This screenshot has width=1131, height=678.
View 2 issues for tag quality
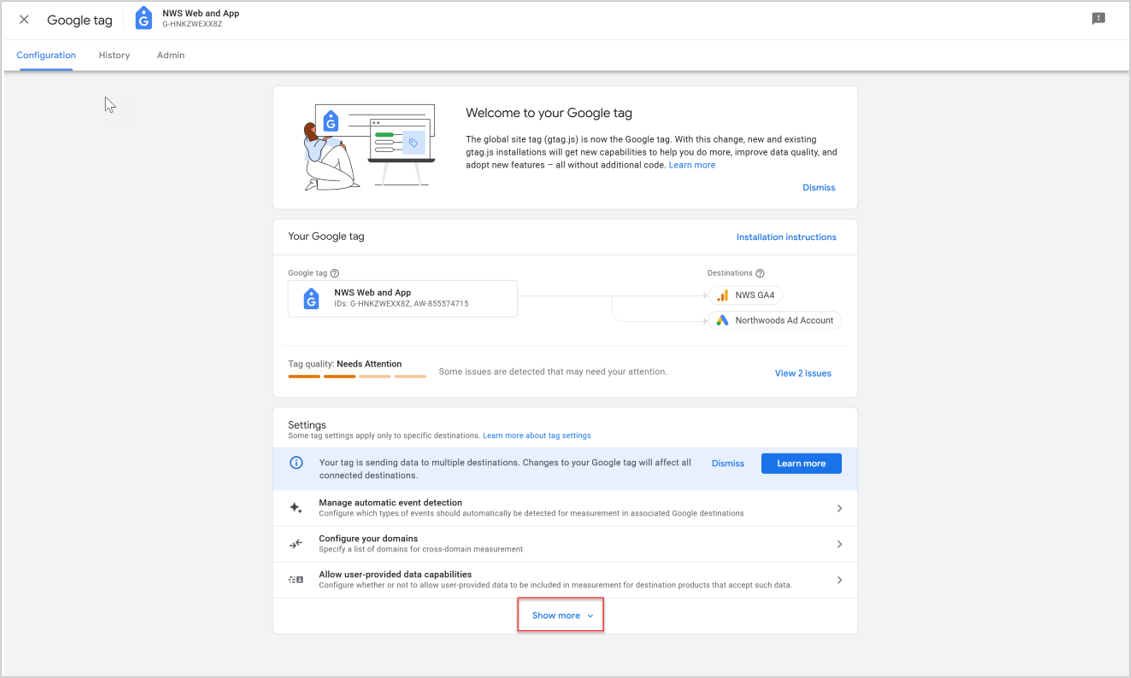[x=803, y=373]
